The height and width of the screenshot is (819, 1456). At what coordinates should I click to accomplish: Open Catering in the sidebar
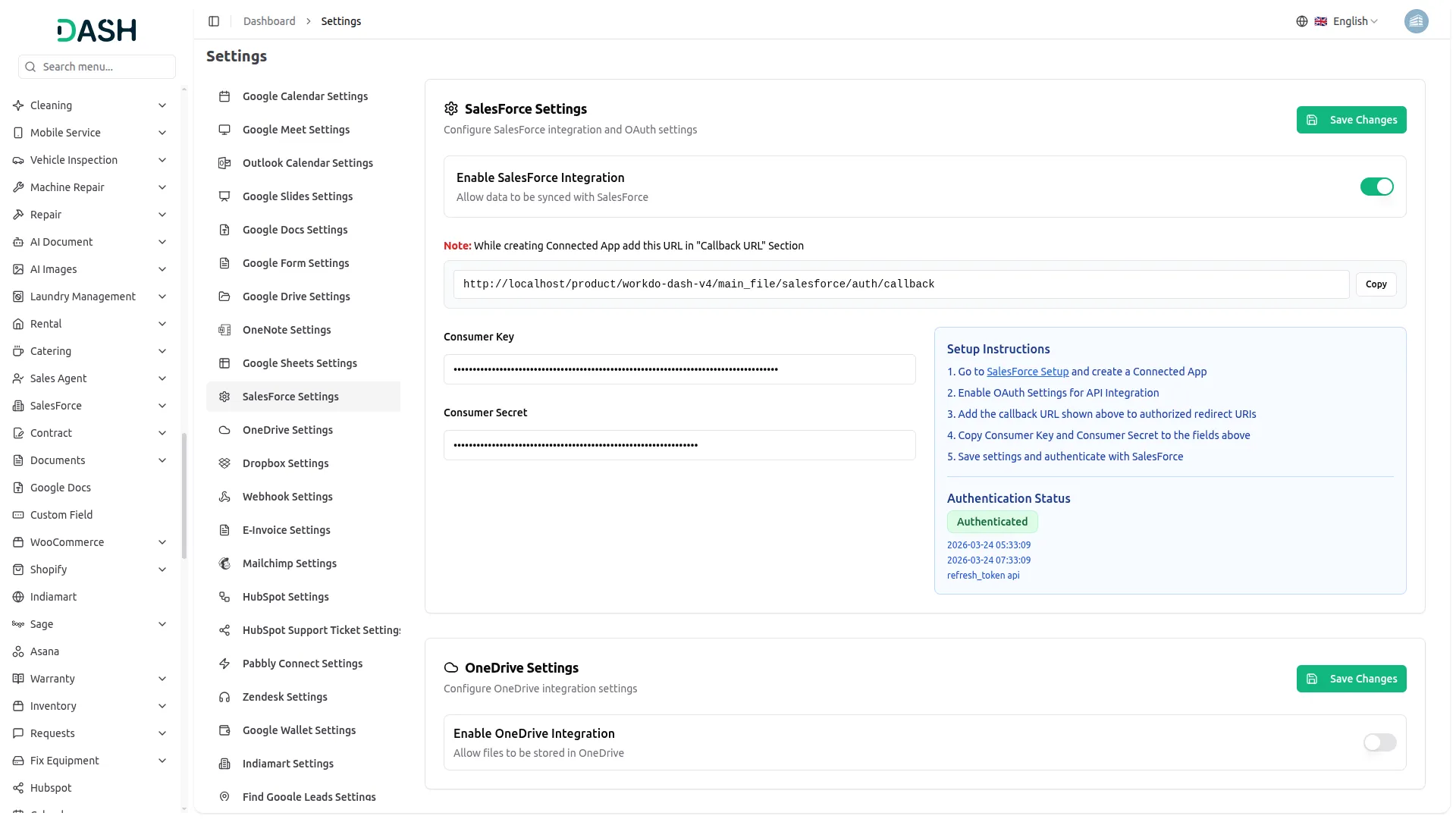[91, 351]
